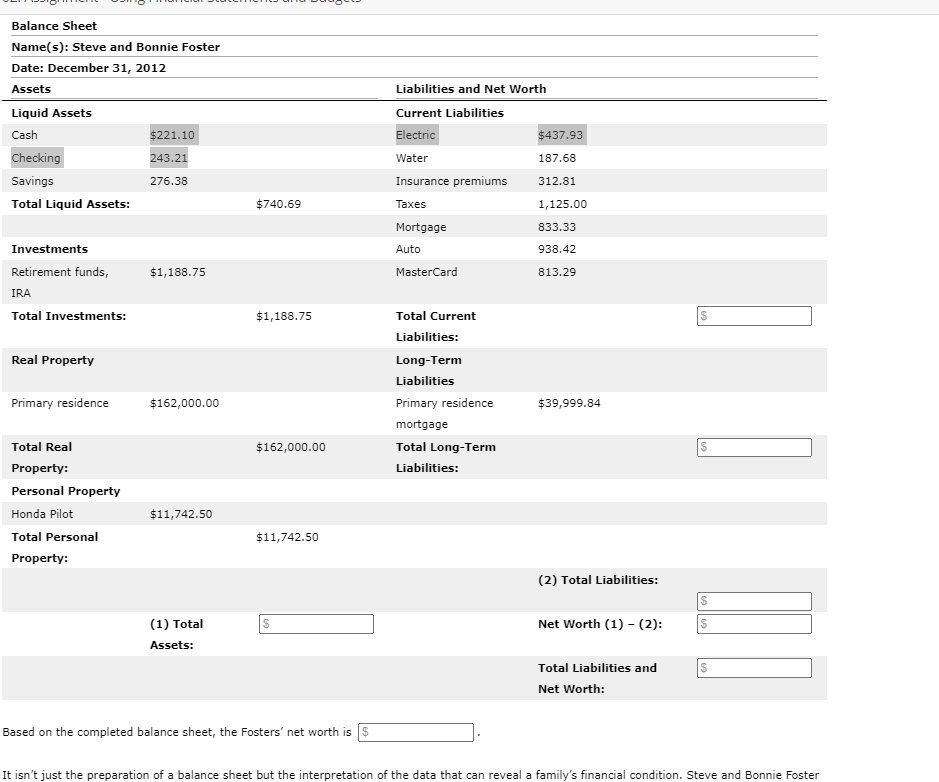Click the Name(s): Steve and Bonnie Foster line
939x782 pixels.
coord(116,47)
